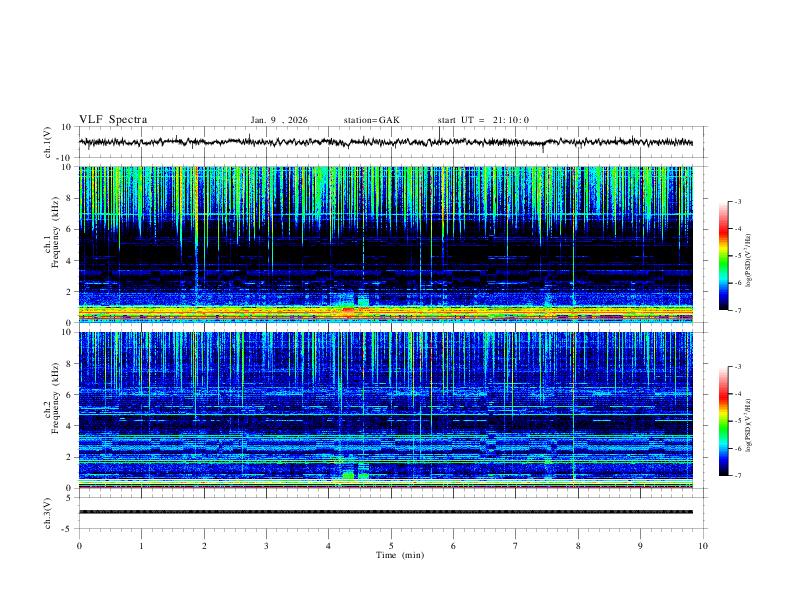Click the ch.1 log(PSD) colorbar label
This screenshot has width=792, height=612.
click(x=749, y=260)
